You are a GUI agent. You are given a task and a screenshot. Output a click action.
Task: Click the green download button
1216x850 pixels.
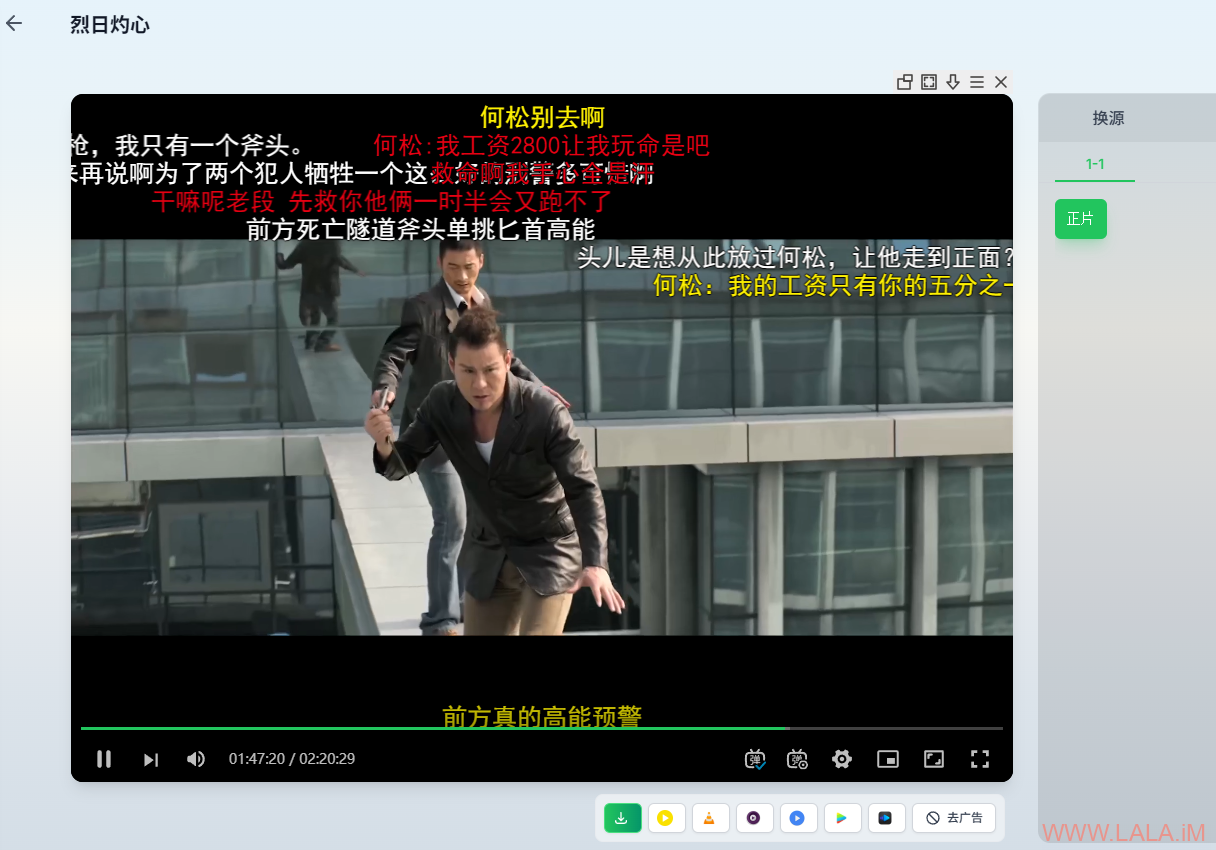pyautogui.click(x=622, y=818)
